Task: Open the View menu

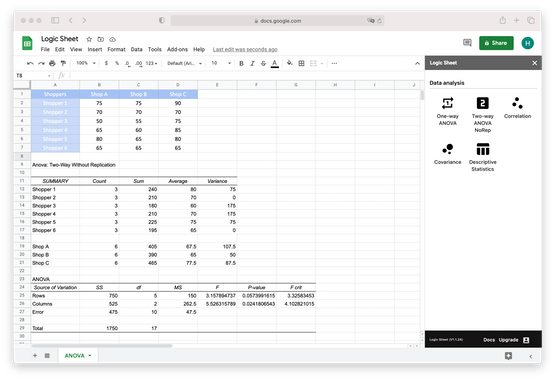Action: (76, 50)
